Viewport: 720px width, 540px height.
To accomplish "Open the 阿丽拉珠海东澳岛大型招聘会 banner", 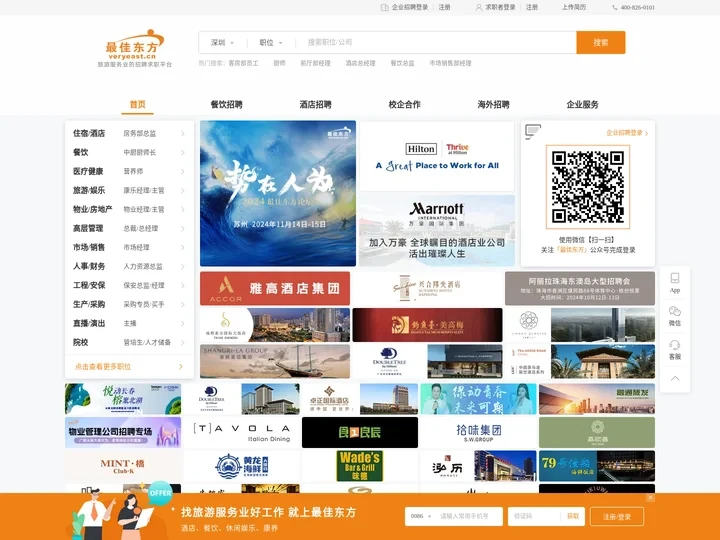I will coord(580,288).
